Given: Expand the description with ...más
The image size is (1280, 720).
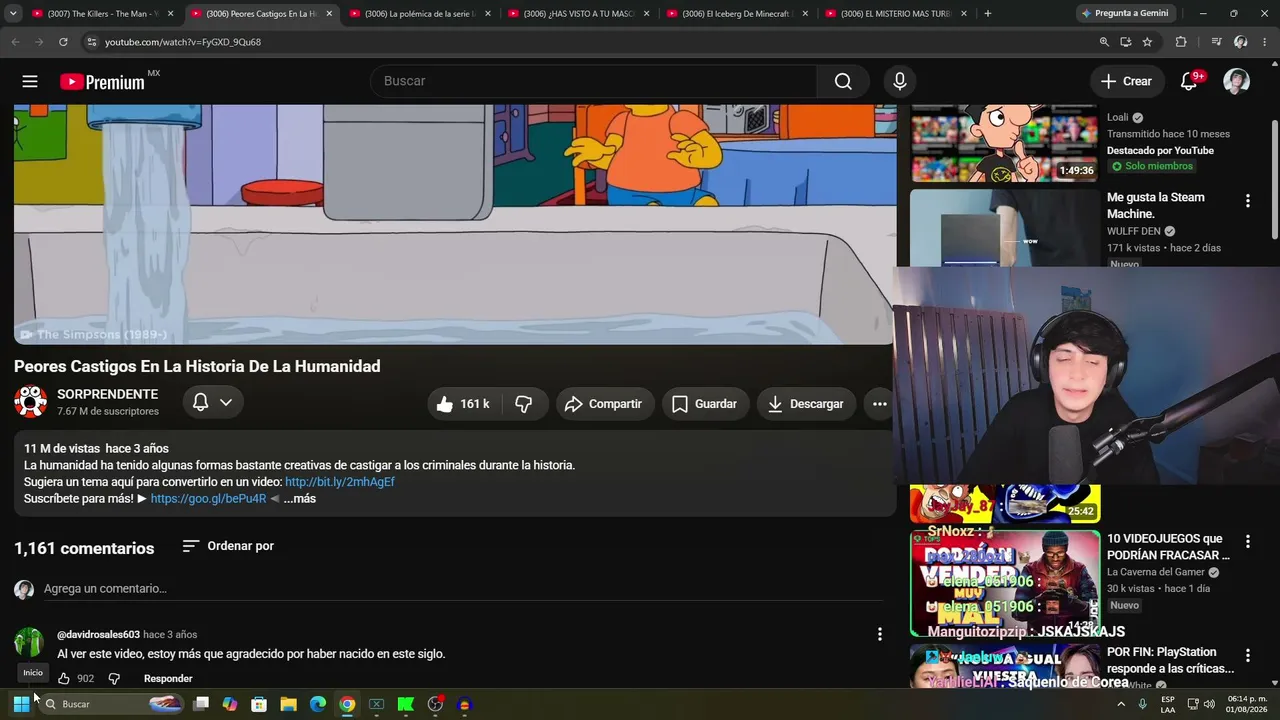Looking at the screenshot, I should point(299,499).
